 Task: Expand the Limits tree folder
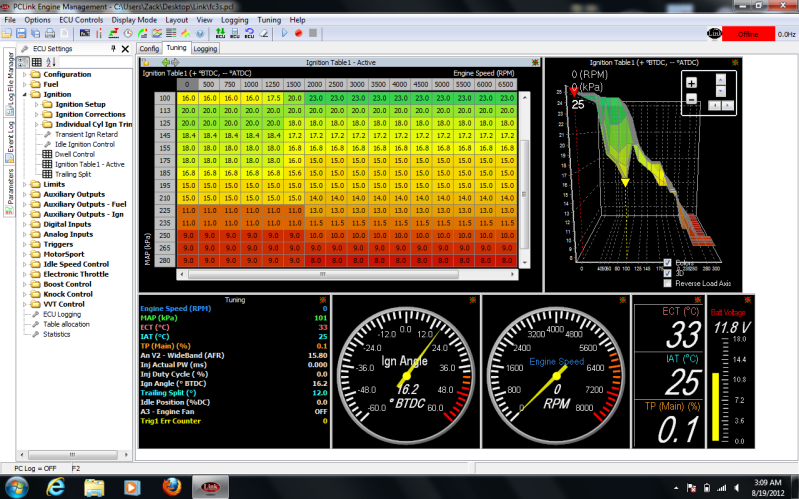coord(24,185)
